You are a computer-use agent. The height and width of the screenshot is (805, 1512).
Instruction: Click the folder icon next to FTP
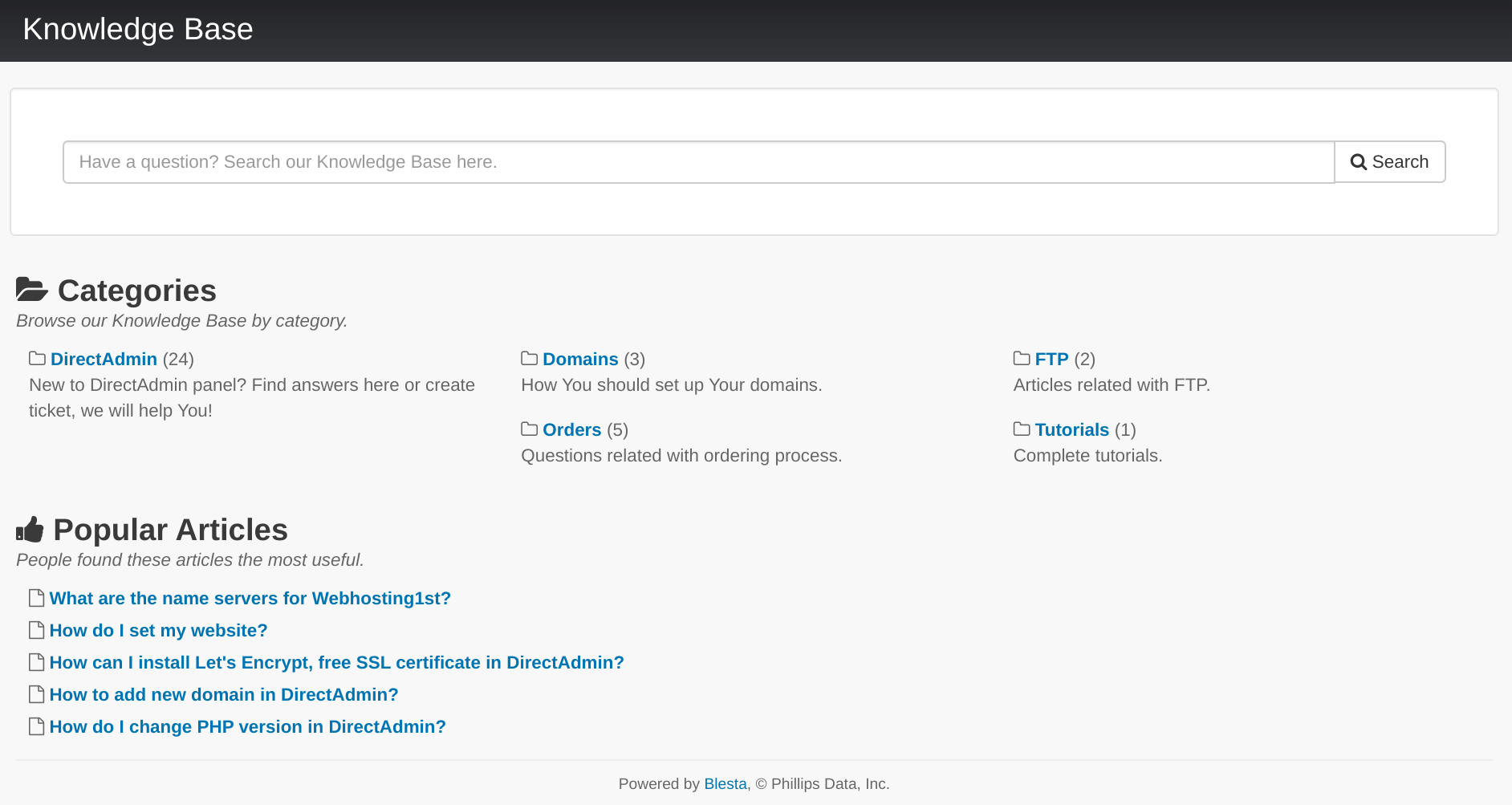coord(1022,358)
